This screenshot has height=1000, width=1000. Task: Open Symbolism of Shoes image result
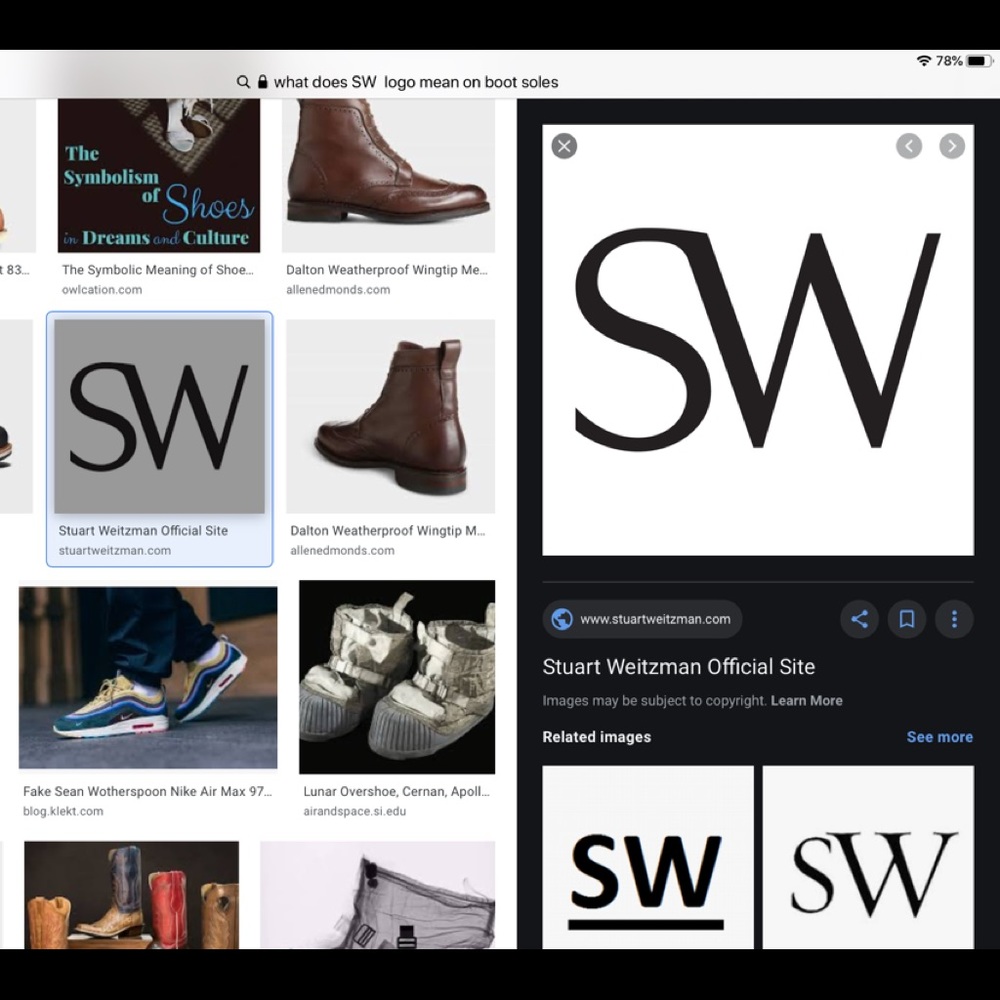click(x=159, y=175)
